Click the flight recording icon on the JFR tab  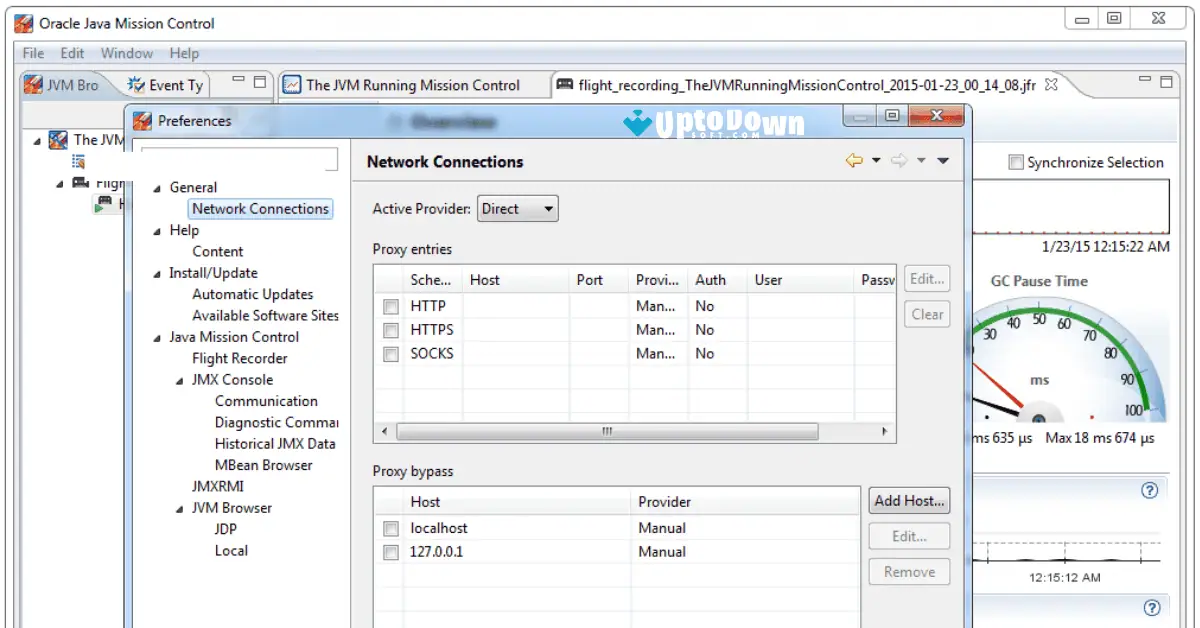[566, 86]
